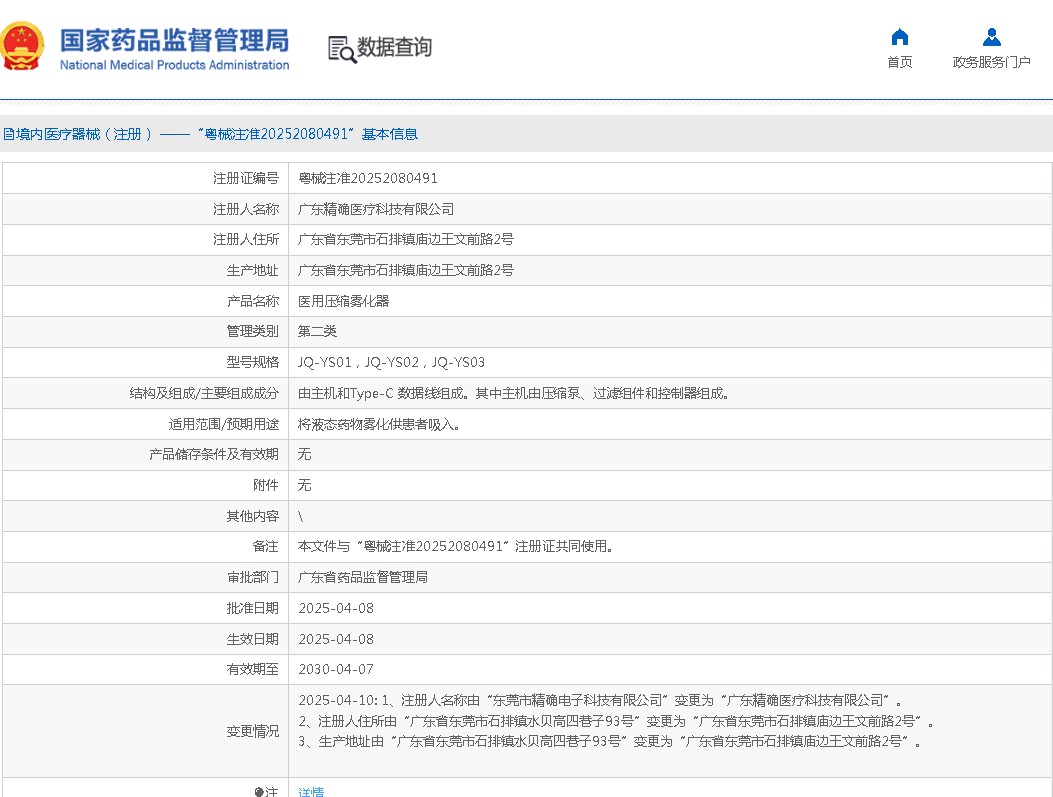
Task: Open 首页 via the house icon
Action: tap(899, 36)
